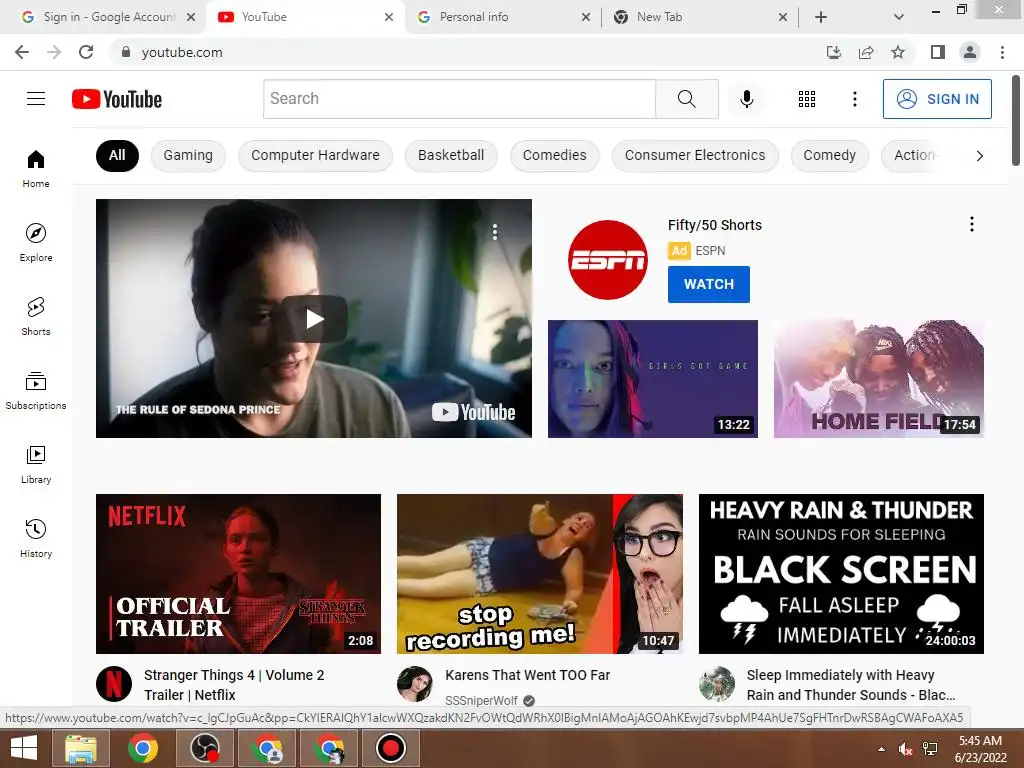Click Netflix channel avatar

coord(114,684)
